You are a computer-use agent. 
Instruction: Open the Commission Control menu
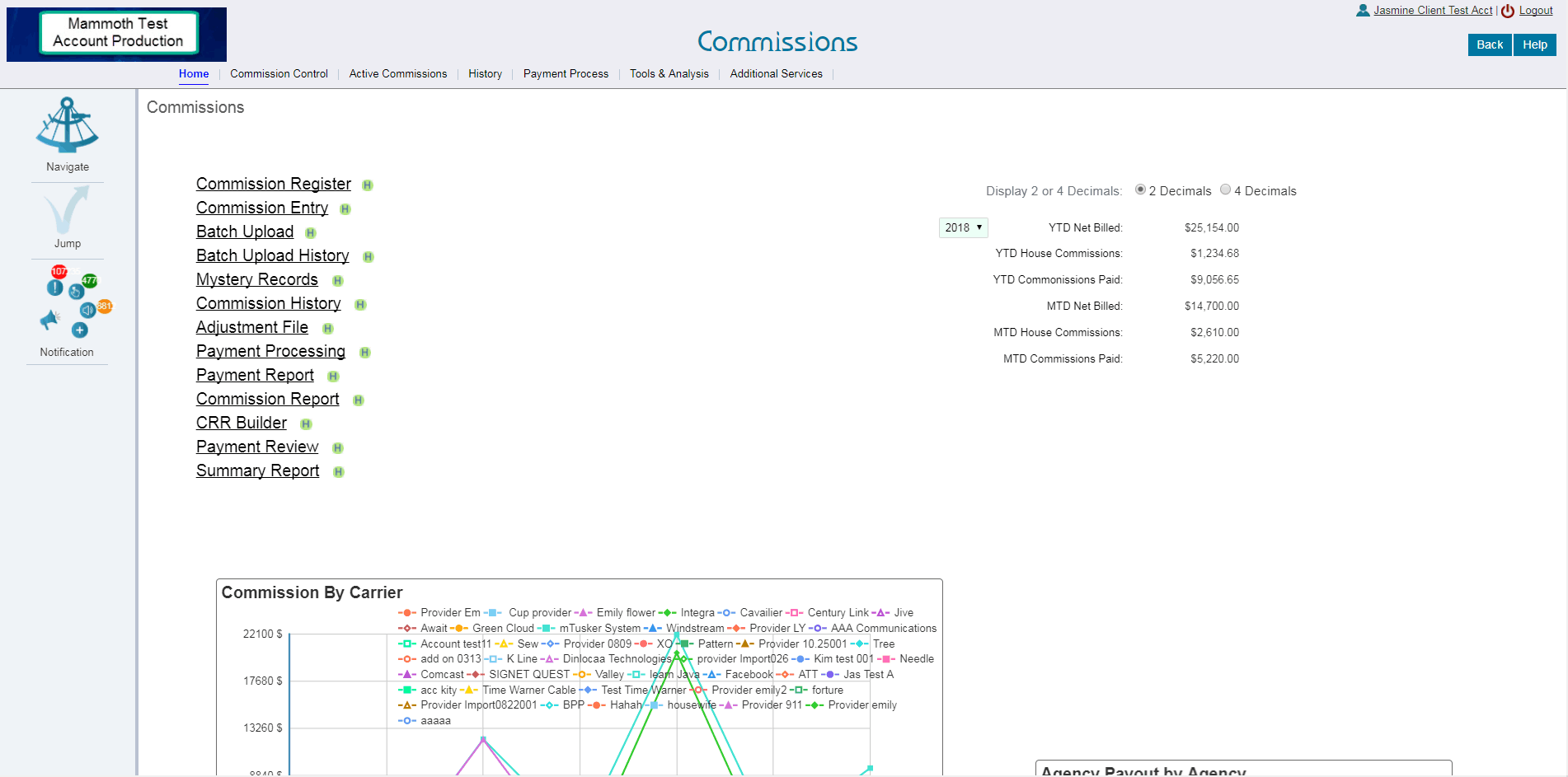pyautogui.click(x=279, y=74)
